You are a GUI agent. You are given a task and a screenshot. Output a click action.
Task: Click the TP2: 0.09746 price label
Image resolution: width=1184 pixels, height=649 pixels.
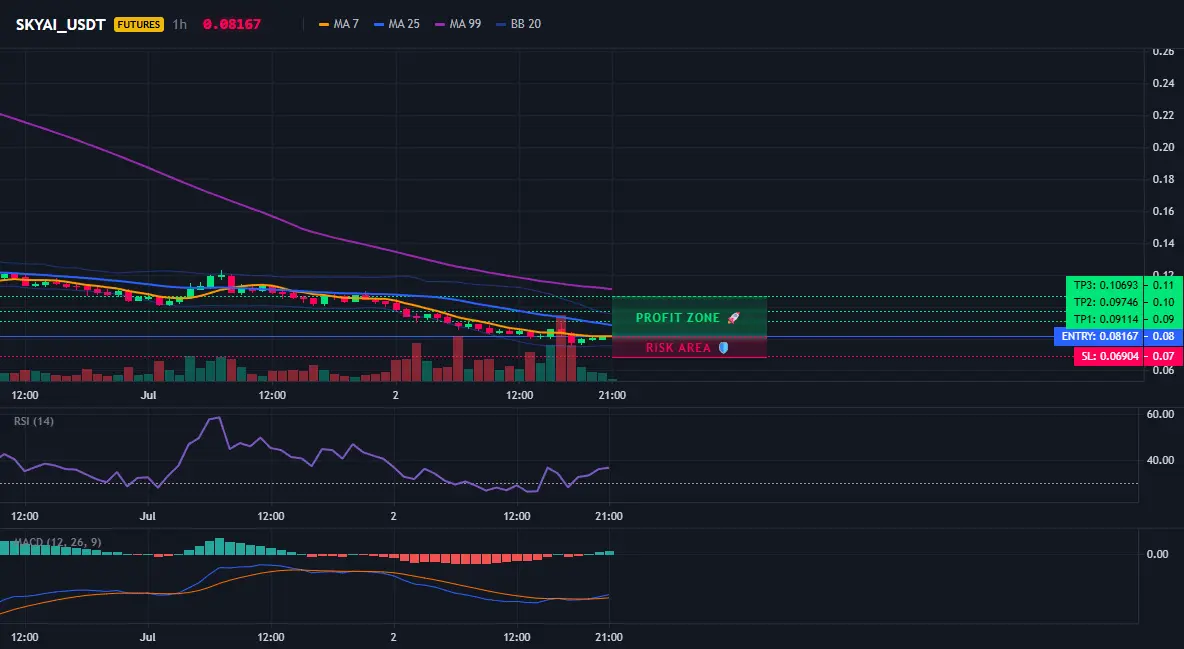coord(1105,302)
